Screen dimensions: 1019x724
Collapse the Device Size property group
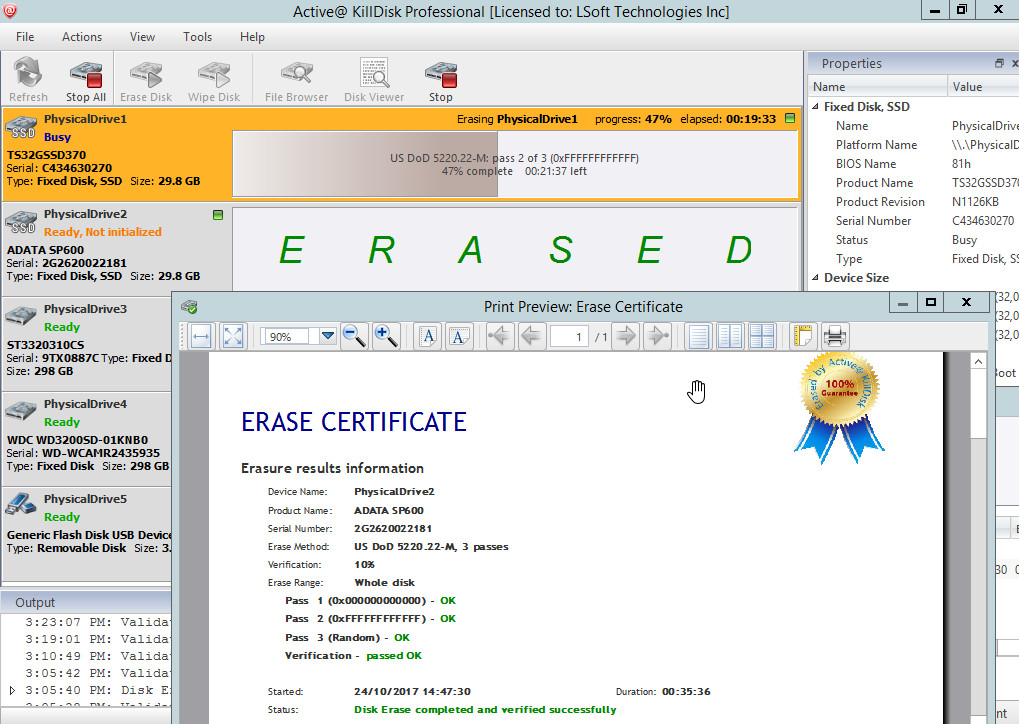point(817,278)
